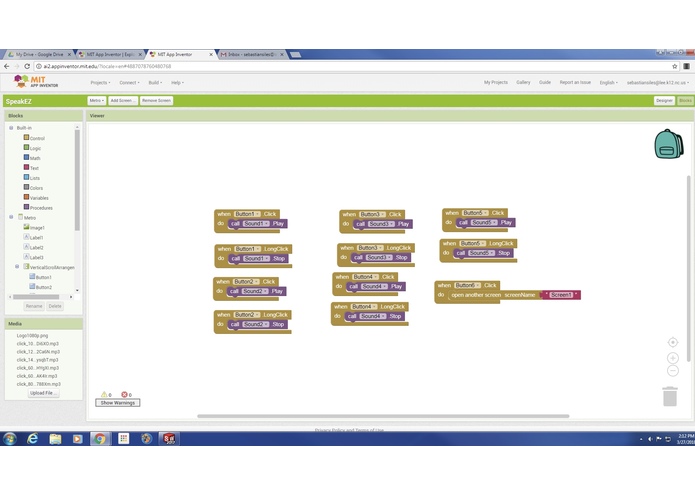Collapse the Built-in tree node

(x=11, y=128)
